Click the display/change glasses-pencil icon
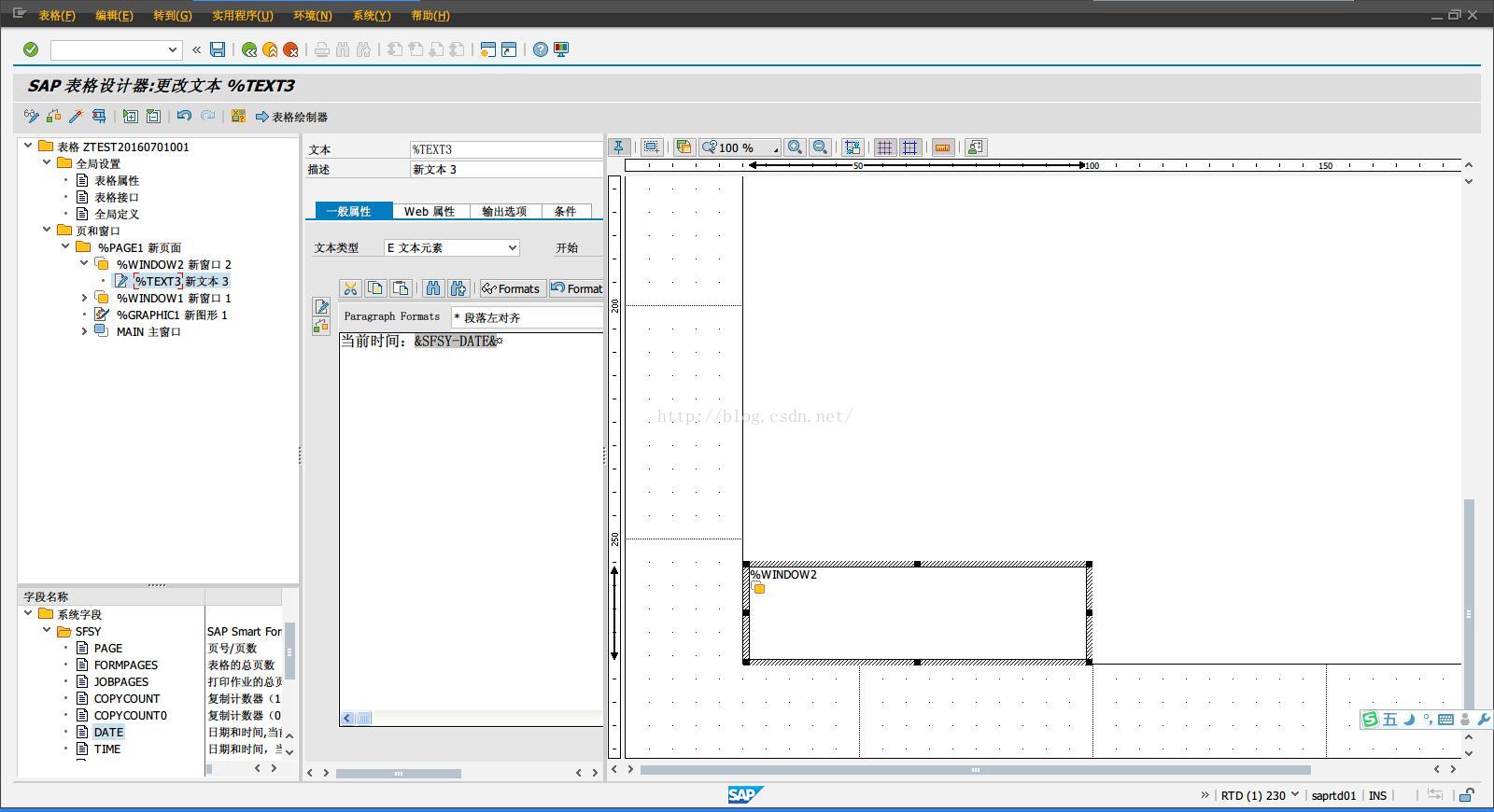The width and height of the screenshot is (1494, 812). click(x=32, y=117)
